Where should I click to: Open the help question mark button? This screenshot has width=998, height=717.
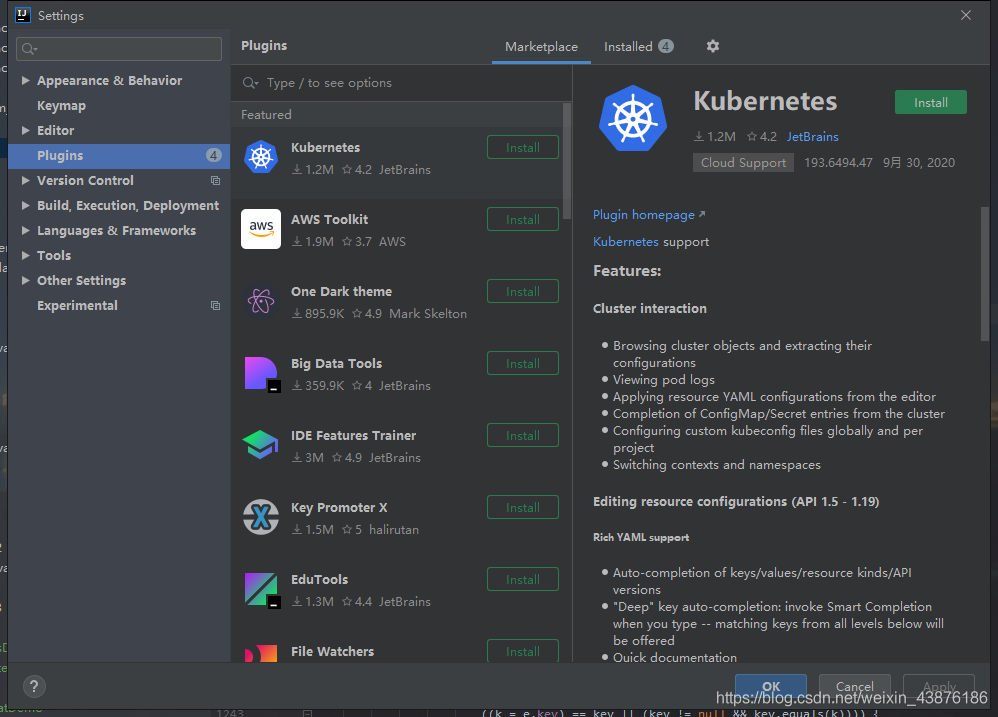pyautogui.click(x=34, y=686)
